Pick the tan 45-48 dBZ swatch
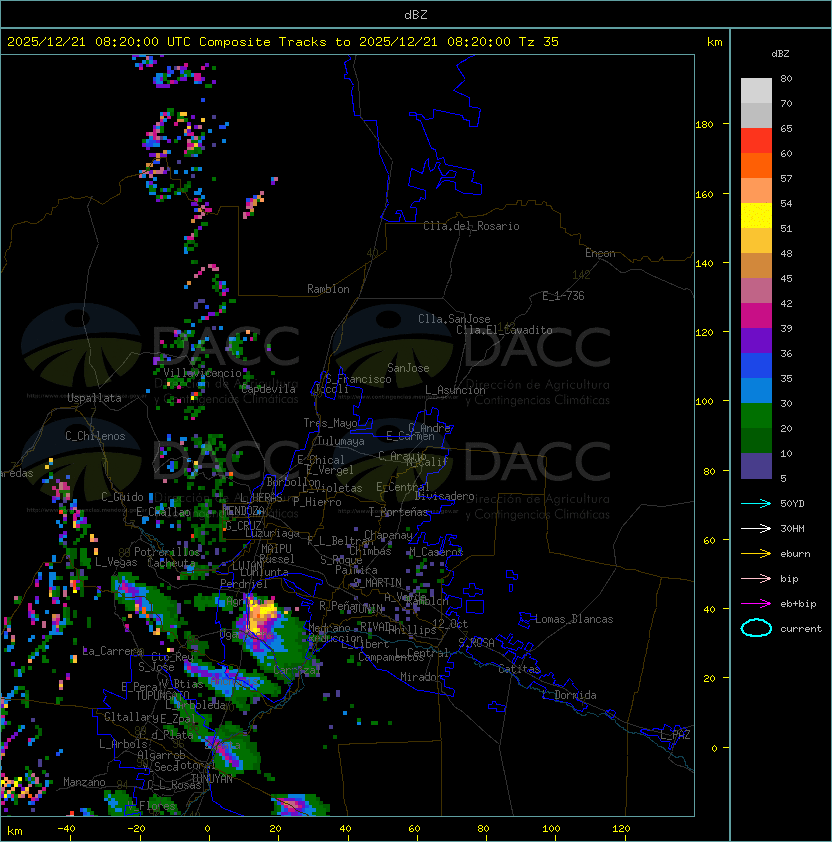The image size is (832, 842). point(756,266)
